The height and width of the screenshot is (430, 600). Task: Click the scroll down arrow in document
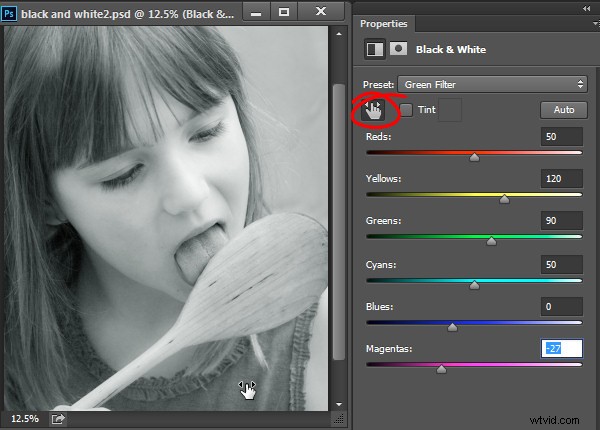(x=339, y=404)
